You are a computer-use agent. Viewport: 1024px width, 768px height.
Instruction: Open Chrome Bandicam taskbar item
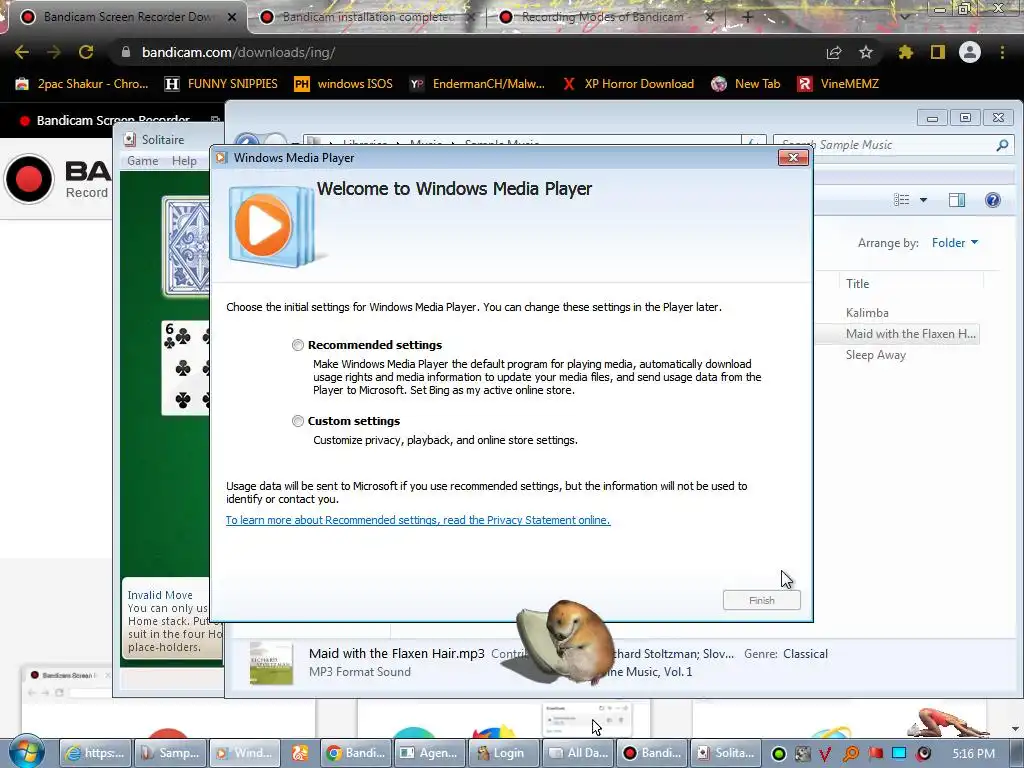coord(356,753)
